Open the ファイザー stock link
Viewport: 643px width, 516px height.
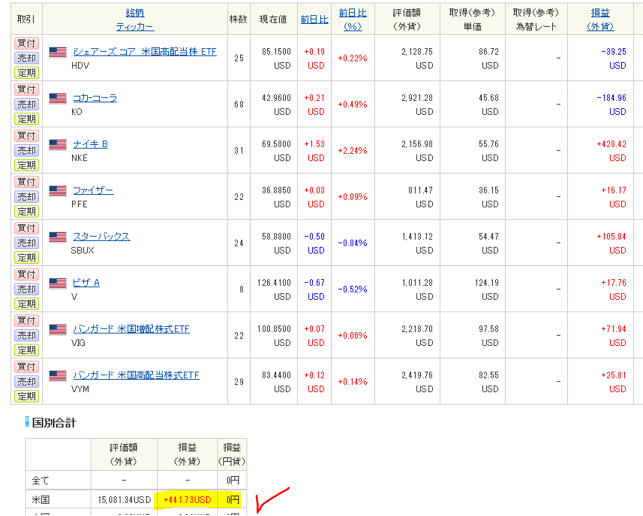(93, 191)
